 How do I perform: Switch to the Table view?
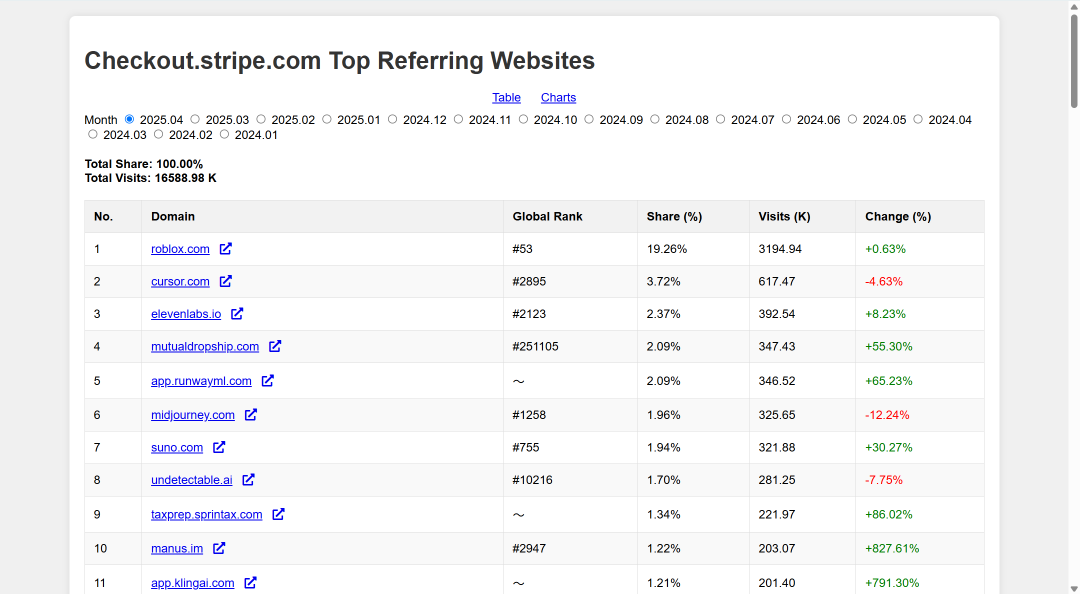coord(506,98)
